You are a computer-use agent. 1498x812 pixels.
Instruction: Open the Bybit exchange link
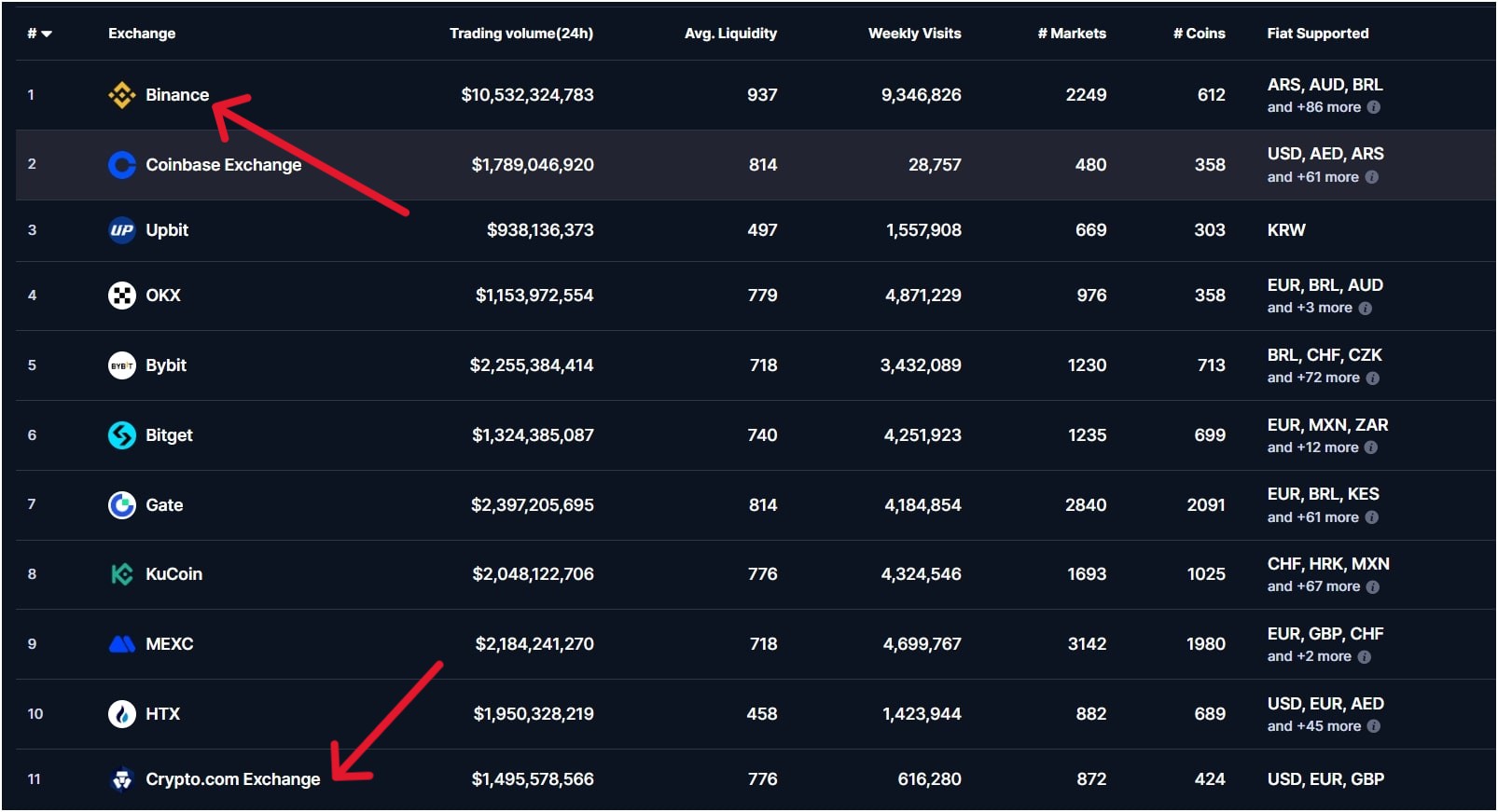(x=166, y=365)
